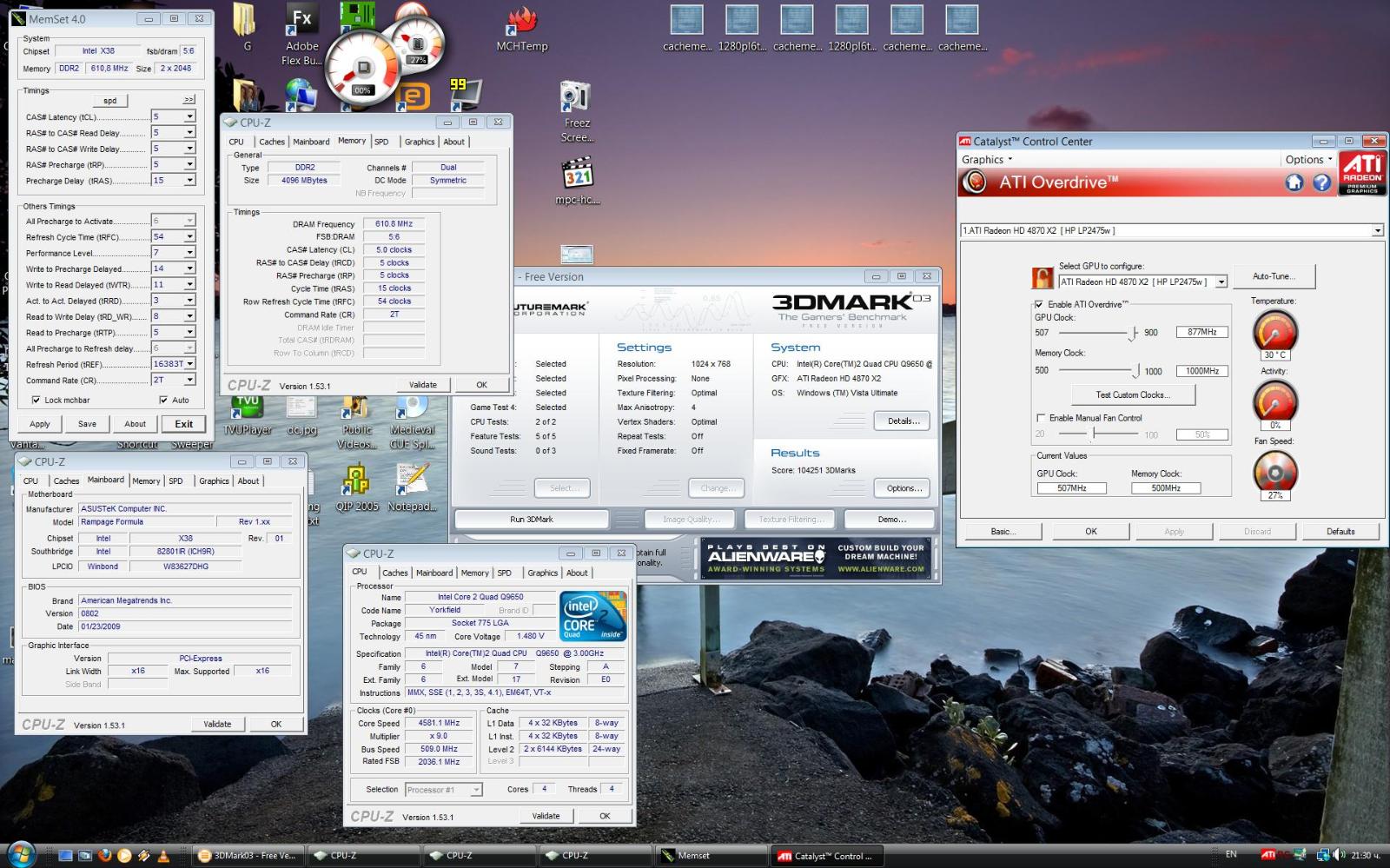Open Winamp quick launch icon
The image size is (1390, 868).
point(143,855)
